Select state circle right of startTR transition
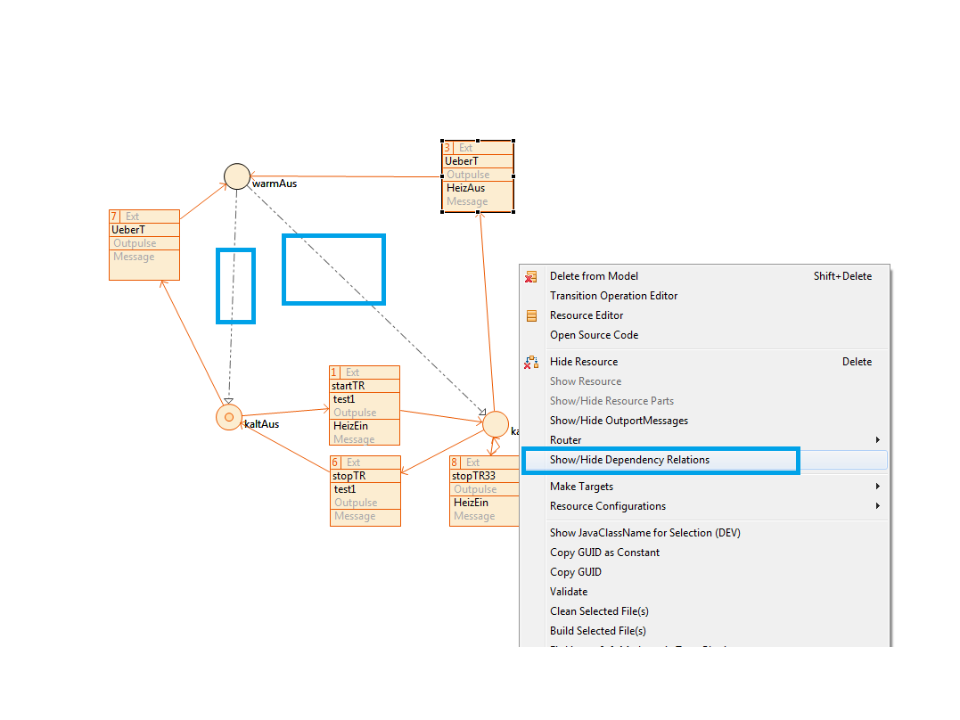 495,424
